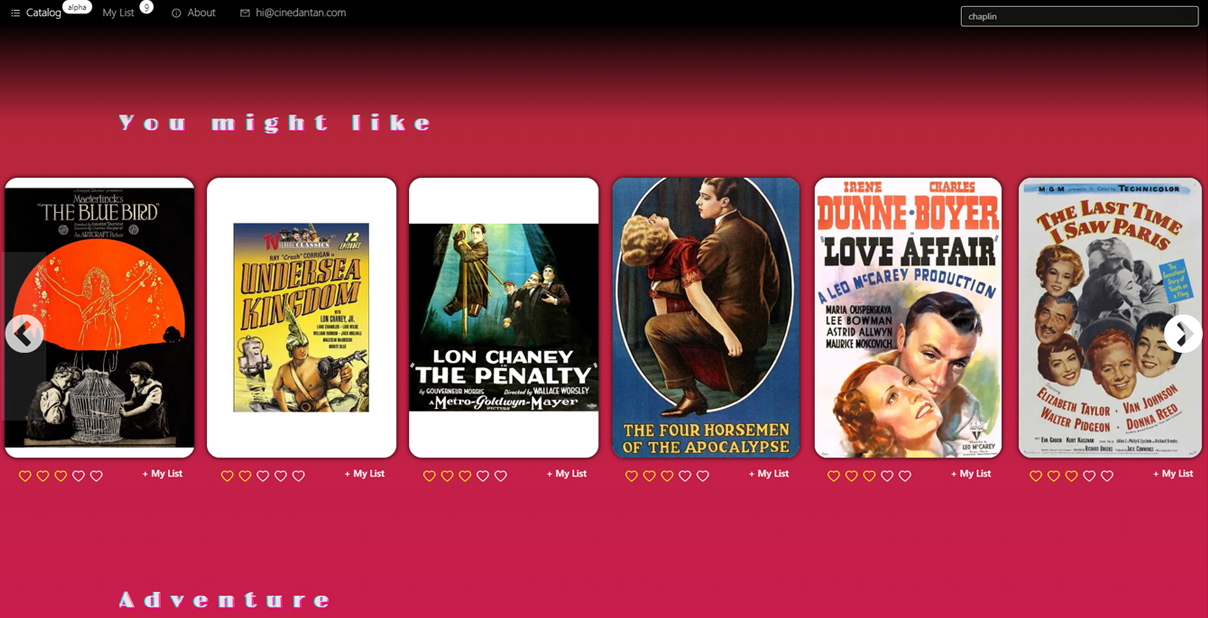This screenshot has width=1208, height=618.
Task: Open the Catalog menu
Action: click(x=44, y=13)
